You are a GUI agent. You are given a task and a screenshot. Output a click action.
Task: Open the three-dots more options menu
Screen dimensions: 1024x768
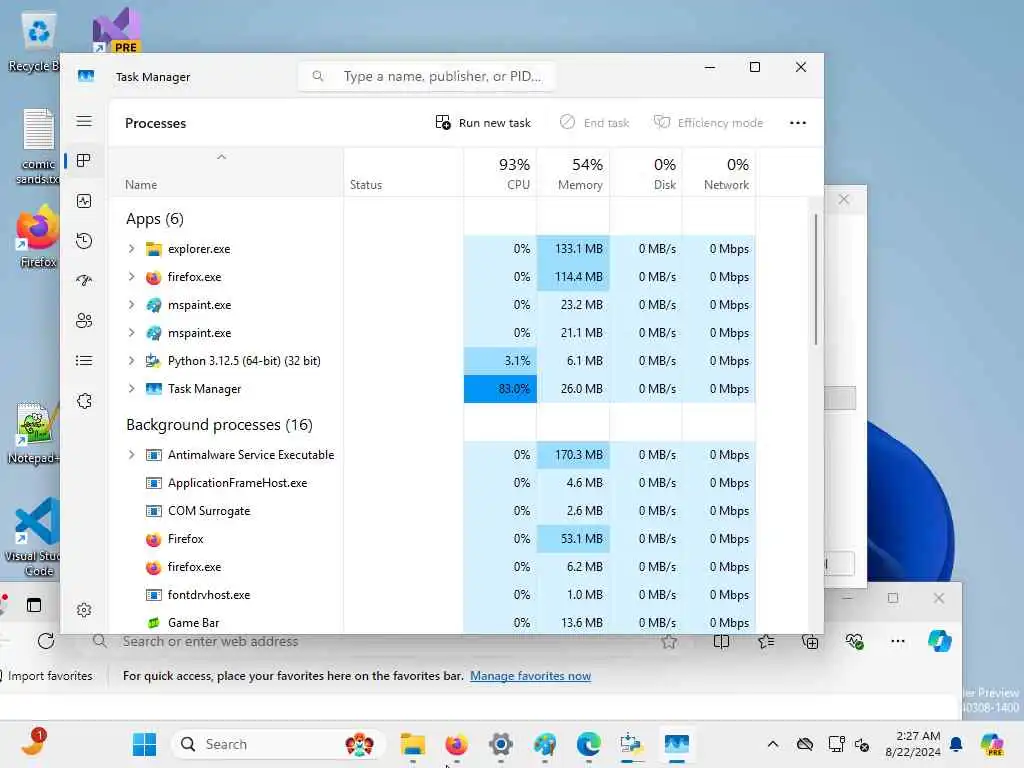click(797, 123)
